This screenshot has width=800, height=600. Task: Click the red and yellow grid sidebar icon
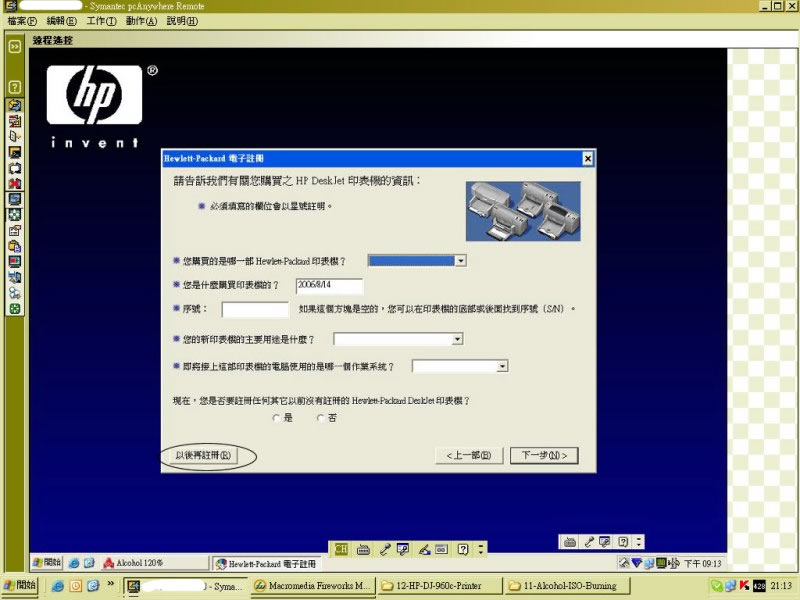[x=15, y=121]
